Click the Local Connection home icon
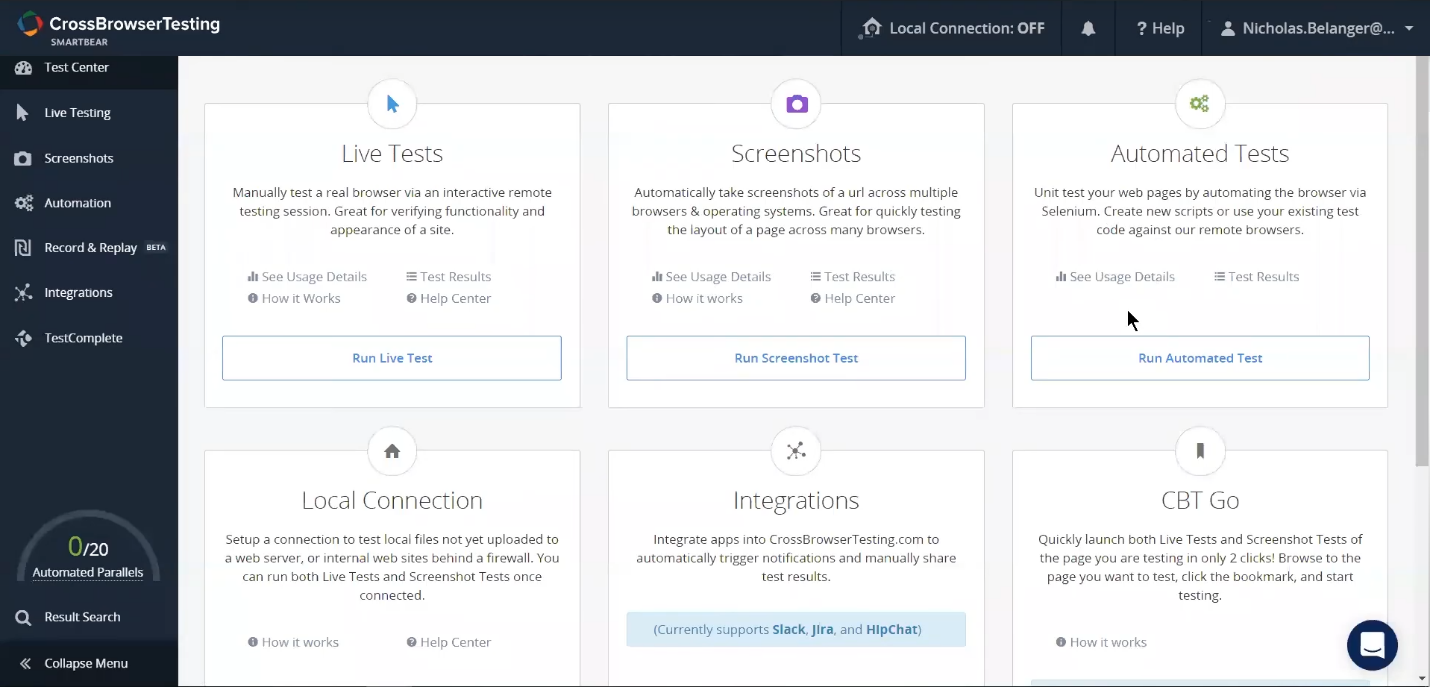This screenshot has height=687, width=1430. point(392,451)
